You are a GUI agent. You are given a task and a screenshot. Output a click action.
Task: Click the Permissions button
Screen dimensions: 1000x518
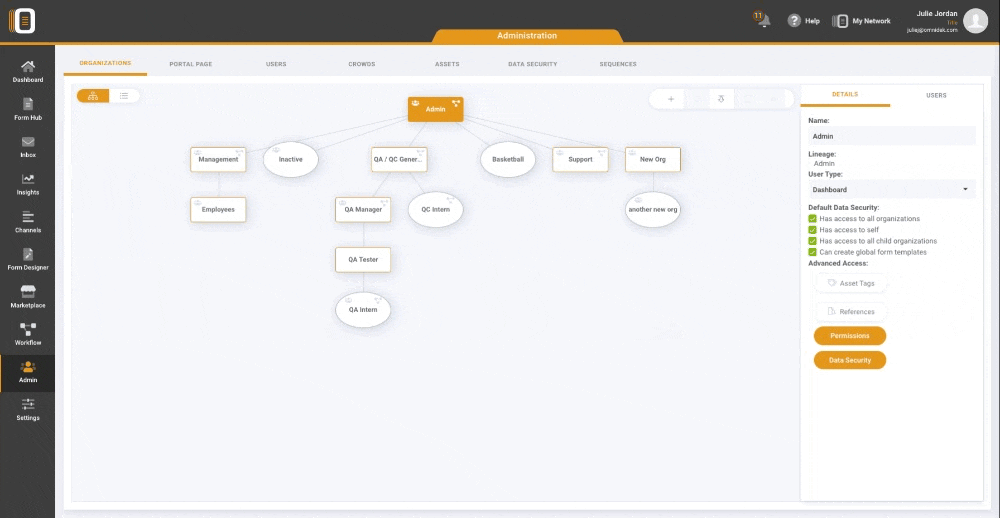coord(849,336)
